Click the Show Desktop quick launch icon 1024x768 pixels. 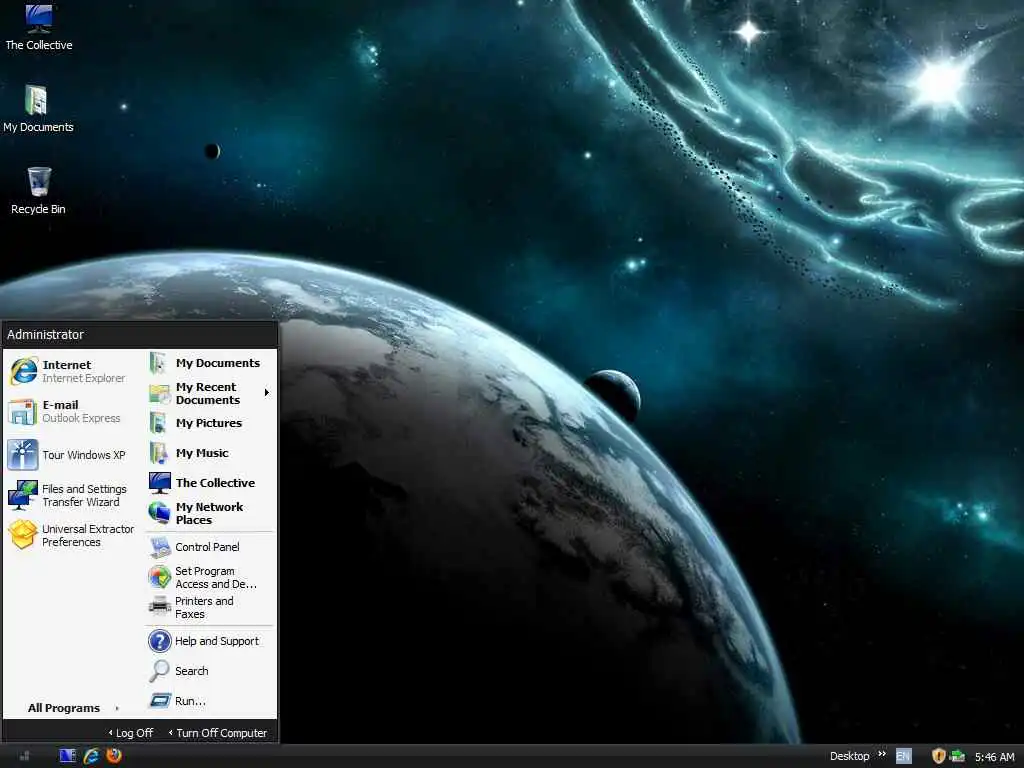(x=67, y=756)
